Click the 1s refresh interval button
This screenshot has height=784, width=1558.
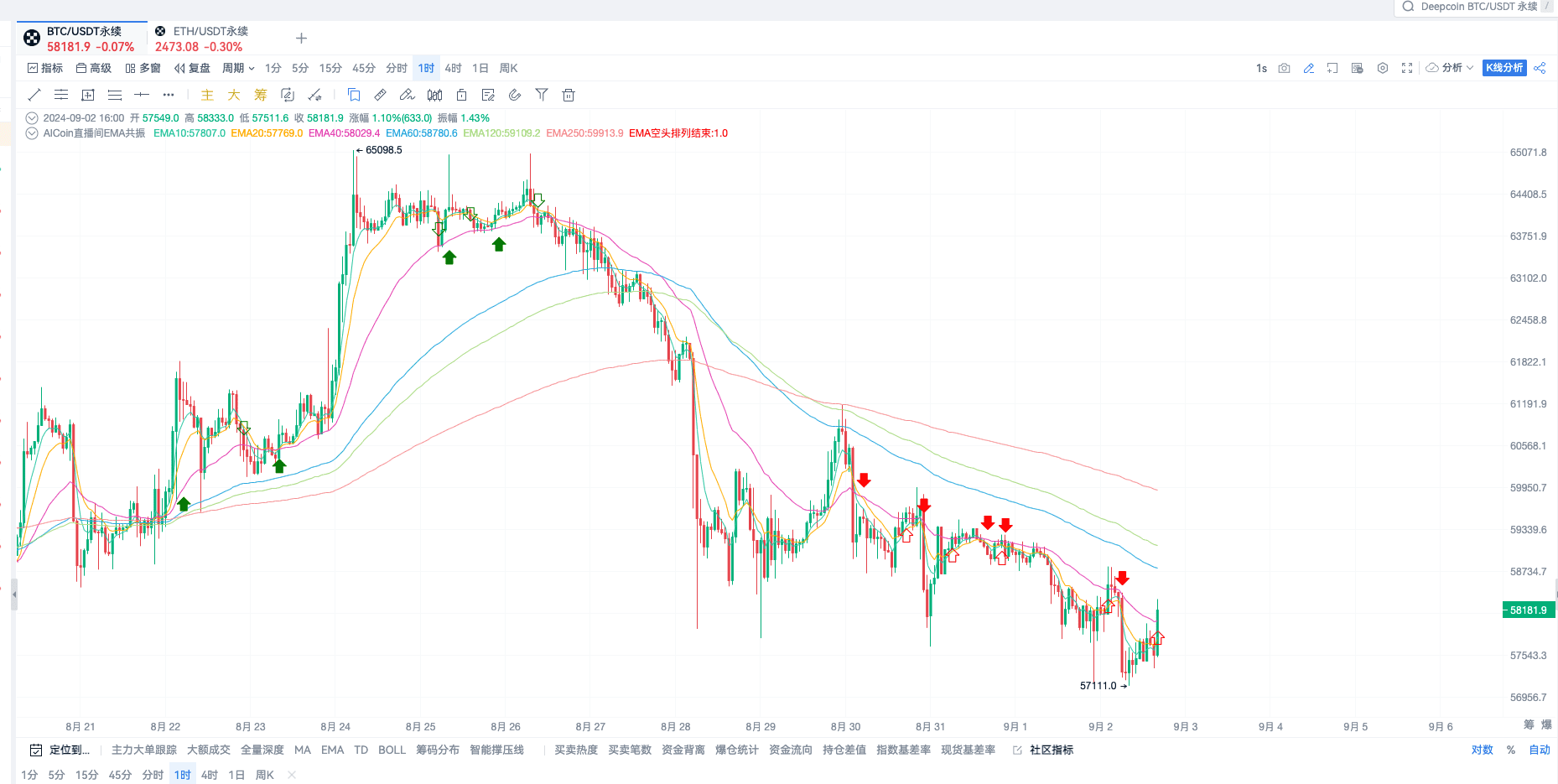[1261, 68]
